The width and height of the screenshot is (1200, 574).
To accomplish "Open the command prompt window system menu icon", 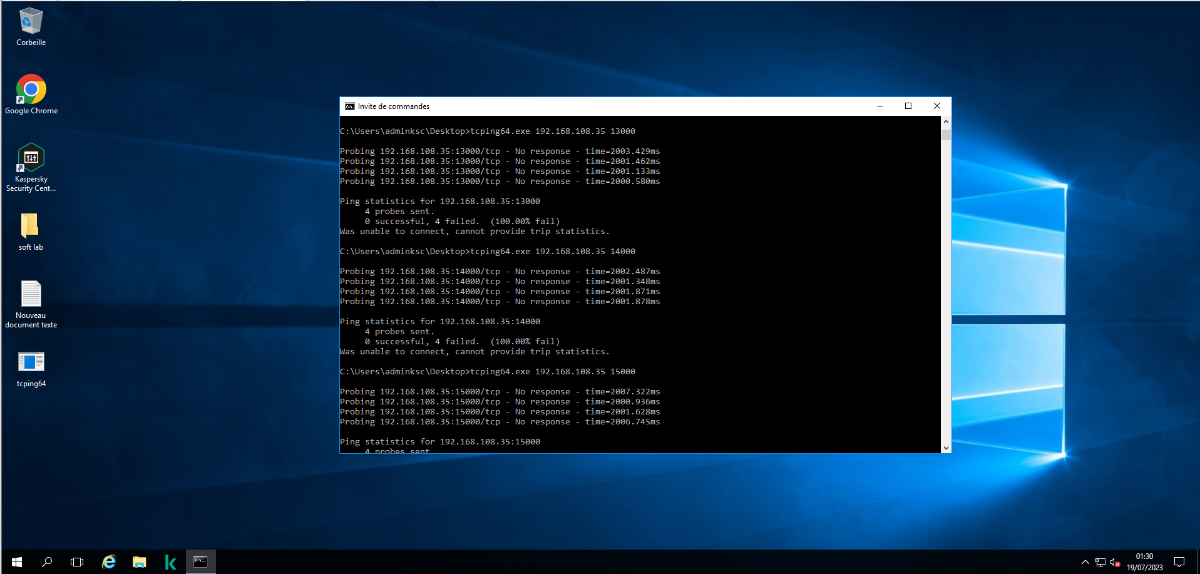I will (x=349, y=106).
